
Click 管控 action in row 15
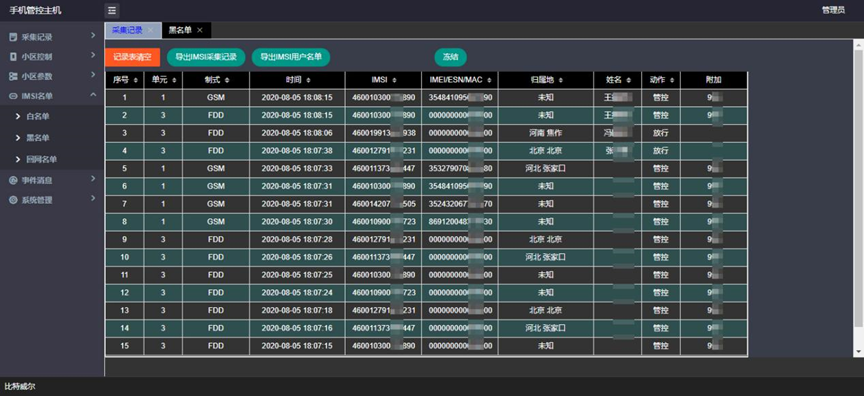661,346
